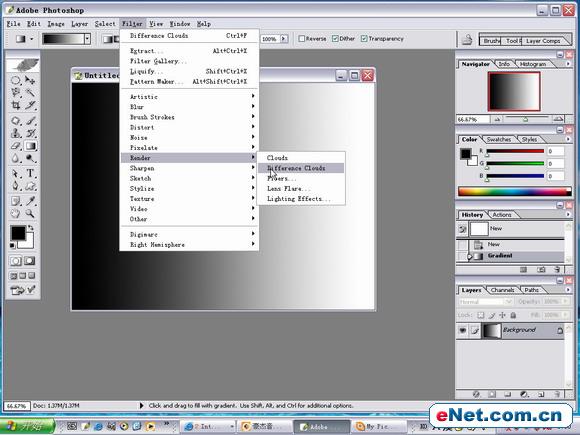Toggle the Reverse checkbox

pyautogui.click(x=301, y=38)
